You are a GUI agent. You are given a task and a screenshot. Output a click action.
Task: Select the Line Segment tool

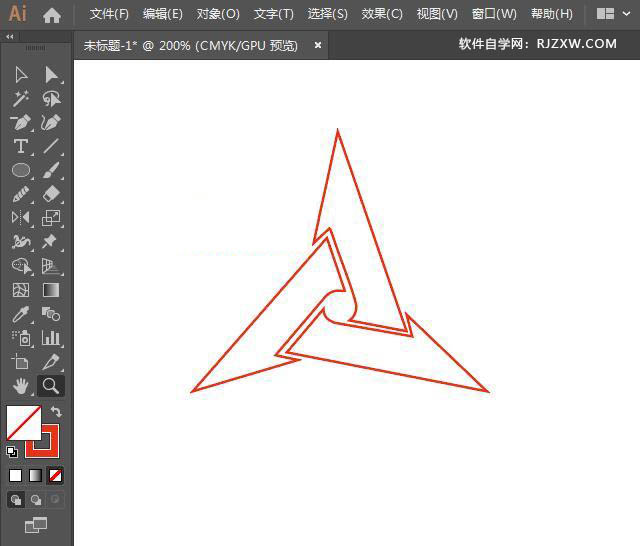[x=51, y=146]
